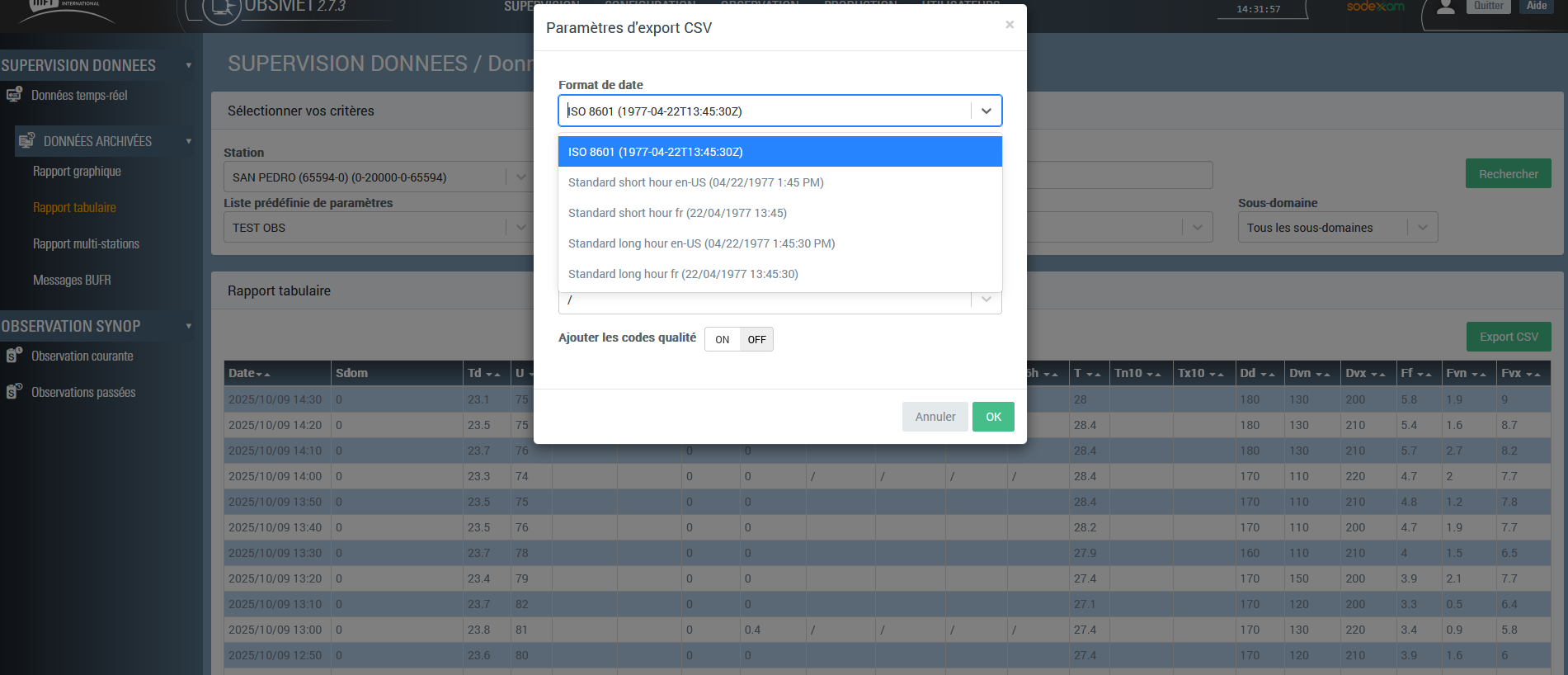Select Standard short hour fr date format
1568x675 pixels.
[x=677, y=213]
